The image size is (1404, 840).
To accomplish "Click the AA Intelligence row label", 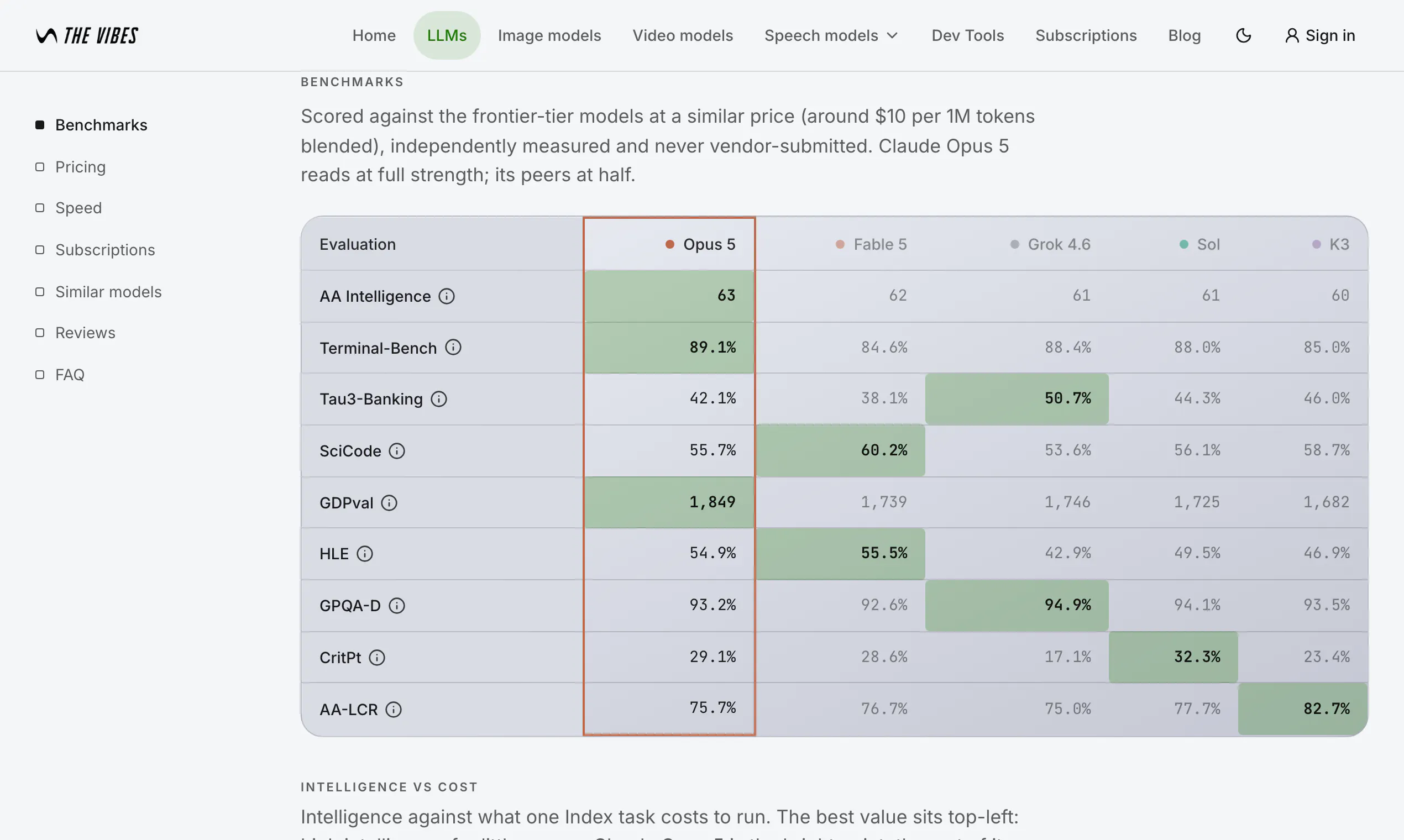I will coord(375,296).
